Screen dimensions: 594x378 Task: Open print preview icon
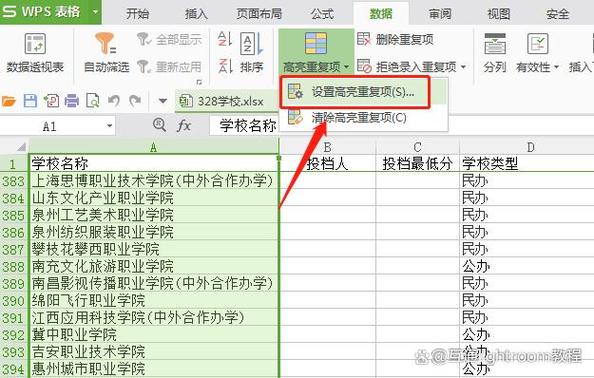pyautogui.click(x=92, y=101)
